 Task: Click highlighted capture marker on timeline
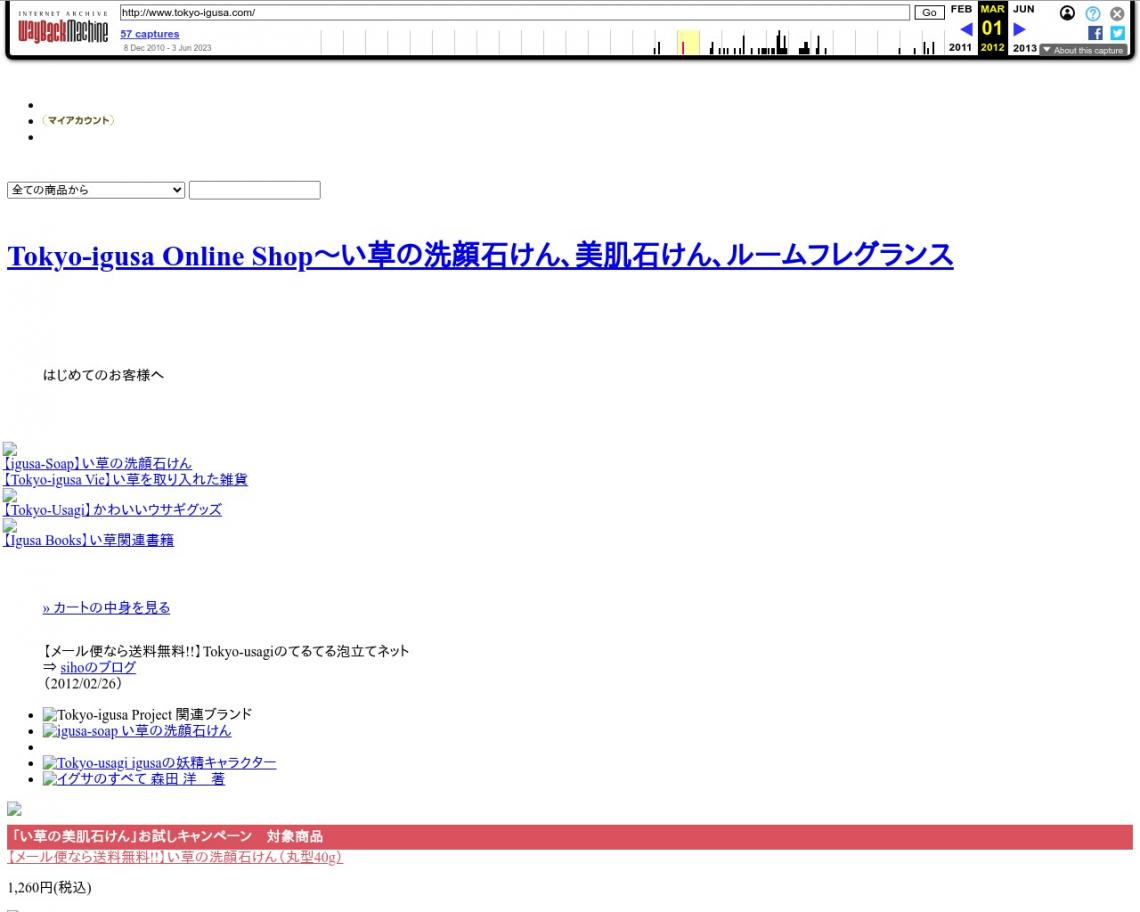click(x=683, y=47)
